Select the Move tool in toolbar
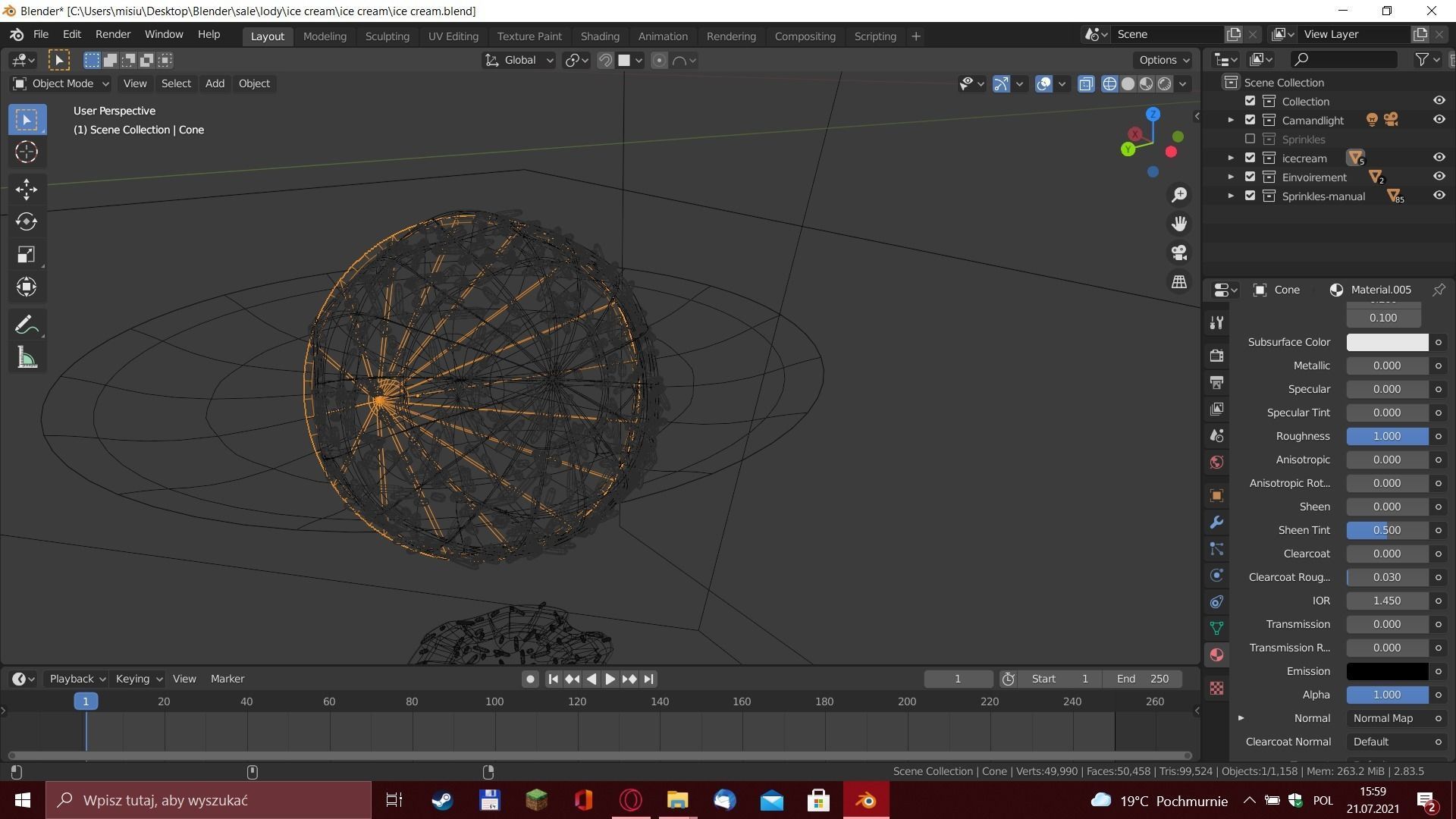1456x819 pixels. tap(27, 189)
